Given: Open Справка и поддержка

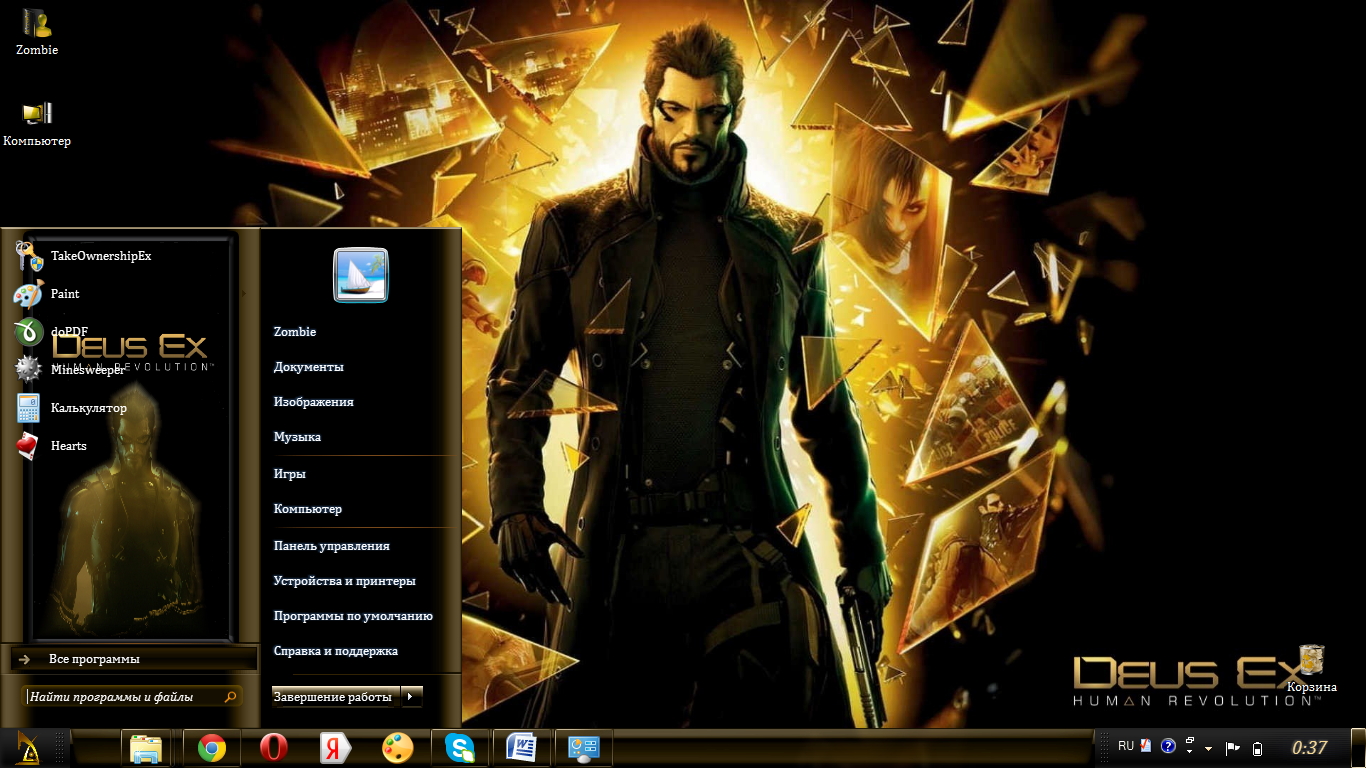Looking at the screenshot, I should [336, 651].
